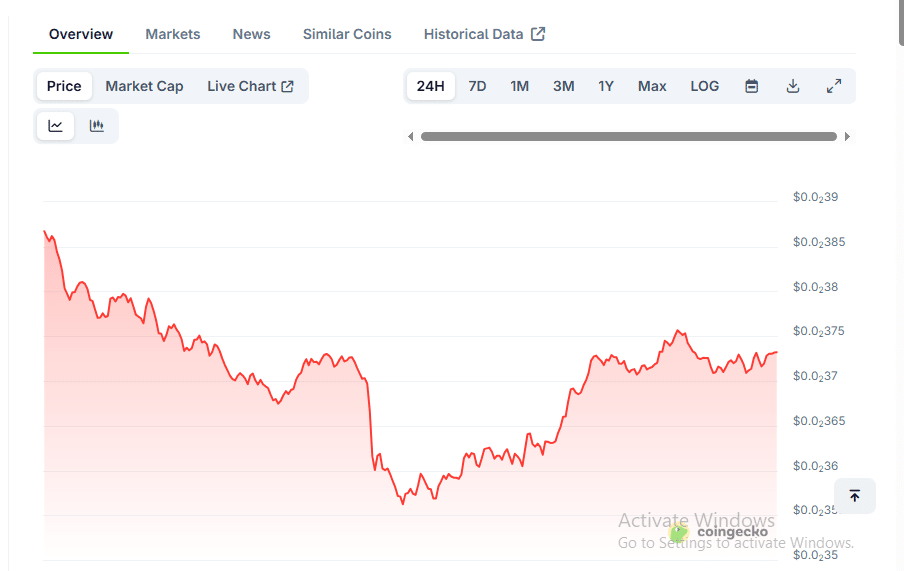Choose the 1Y time range
The image size is (904, 571).
tap(606, 86)
